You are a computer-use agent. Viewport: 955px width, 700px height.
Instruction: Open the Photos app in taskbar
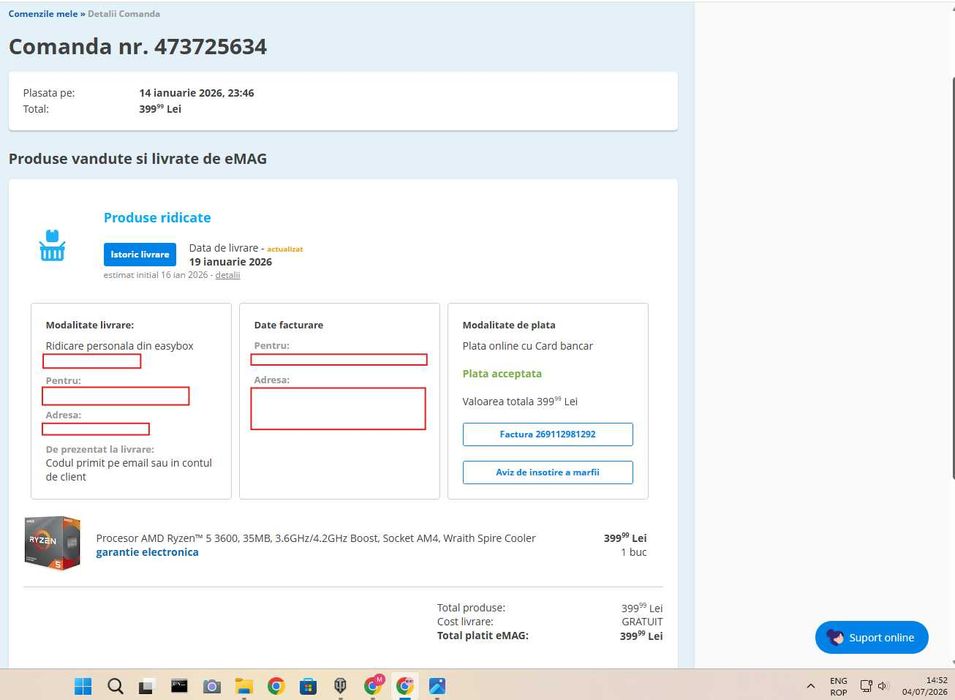coord(437,687)
